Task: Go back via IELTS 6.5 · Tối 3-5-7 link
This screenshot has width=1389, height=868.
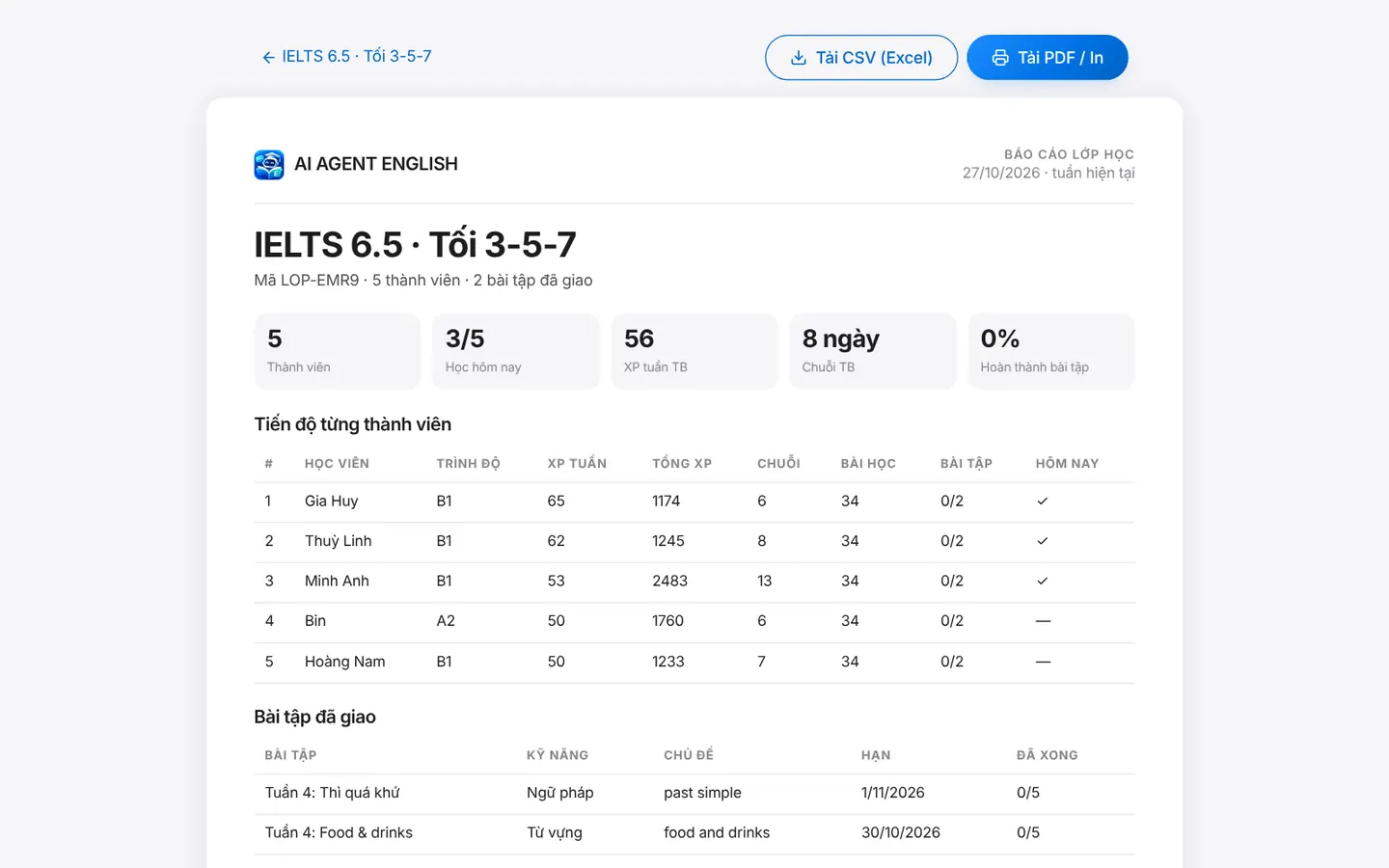Action: click(x=346, y=57)
